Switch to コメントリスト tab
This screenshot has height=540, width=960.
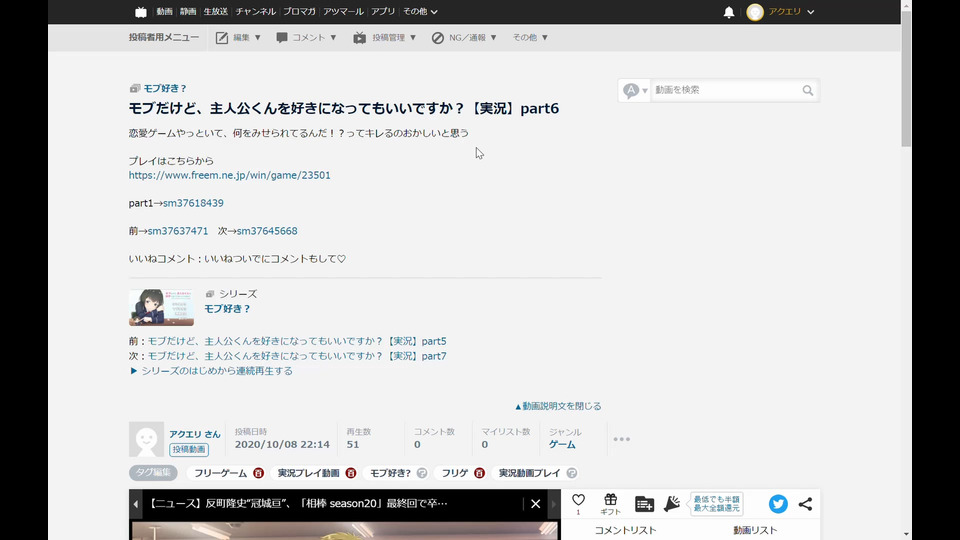(x=625, y=530)
